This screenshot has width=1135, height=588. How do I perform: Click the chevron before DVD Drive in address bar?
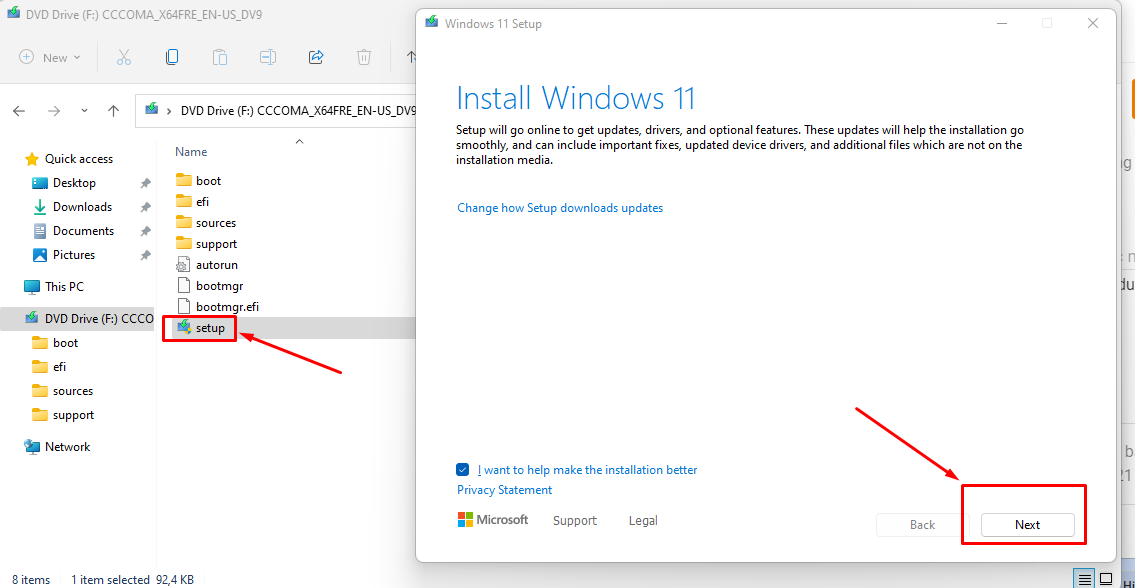point(169,111)
